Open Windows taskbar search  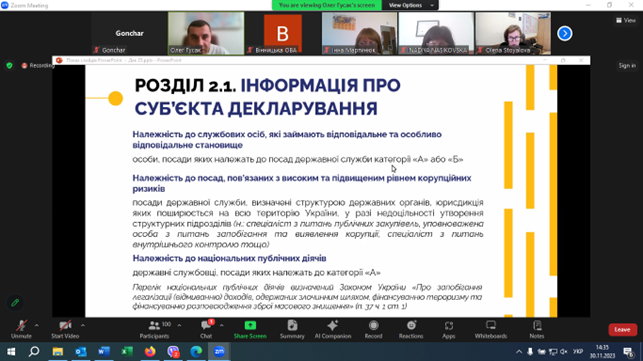34,352
